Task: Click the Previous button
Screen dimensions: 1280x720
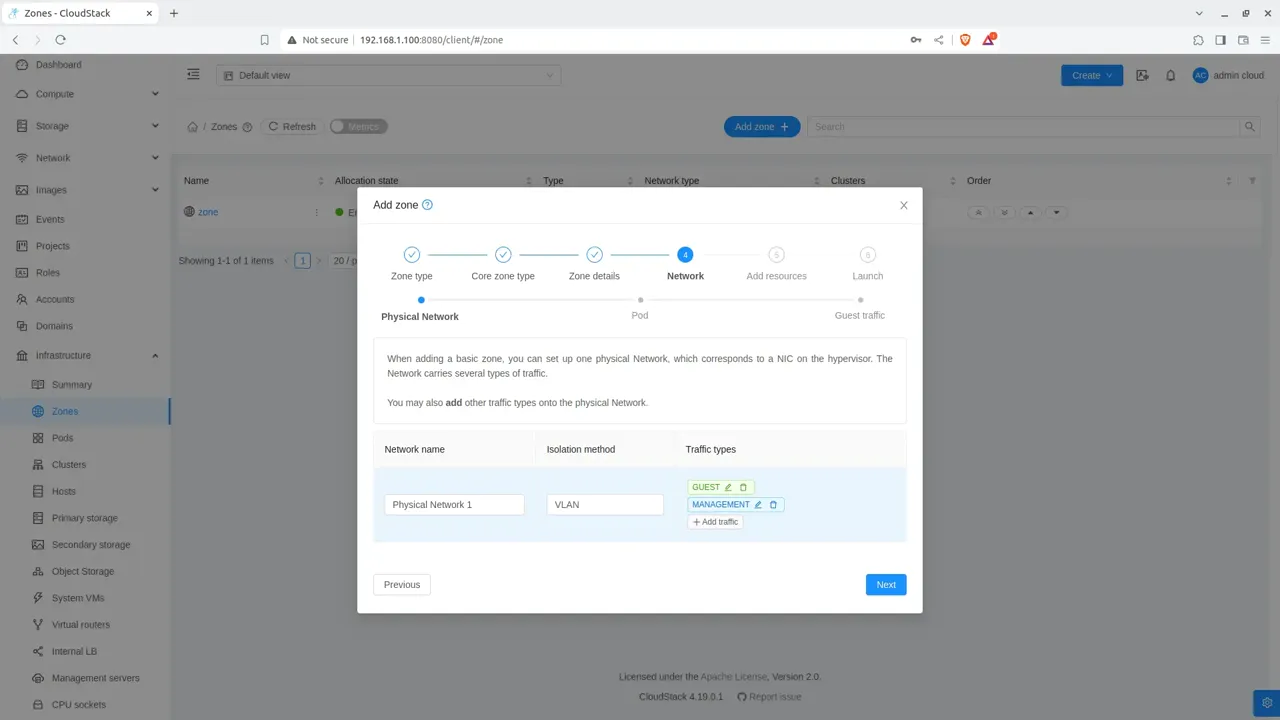Action: point(402,585)
